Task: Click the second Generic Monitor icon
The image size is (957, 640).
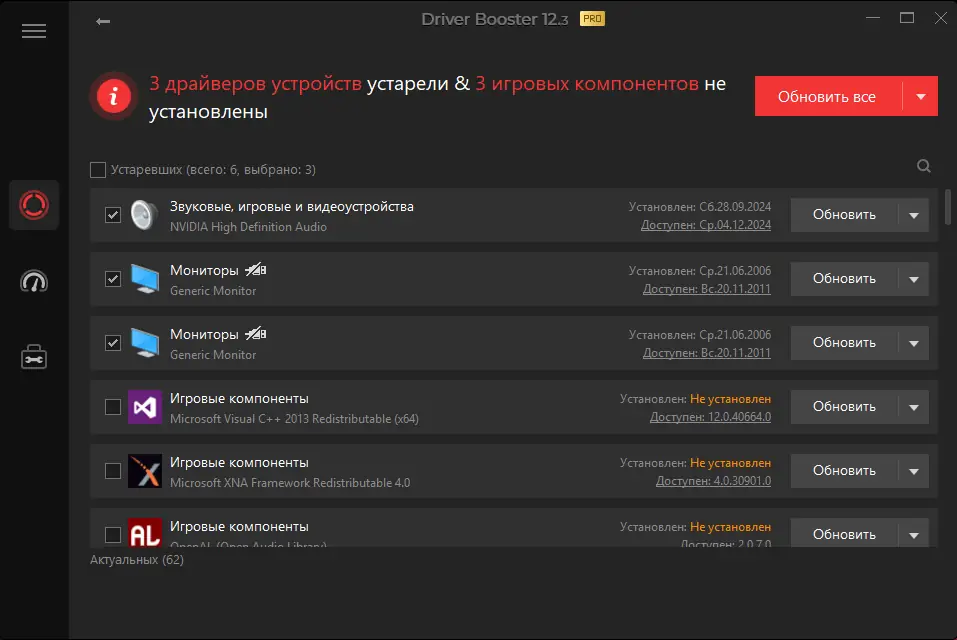Action: coord(145,343)
